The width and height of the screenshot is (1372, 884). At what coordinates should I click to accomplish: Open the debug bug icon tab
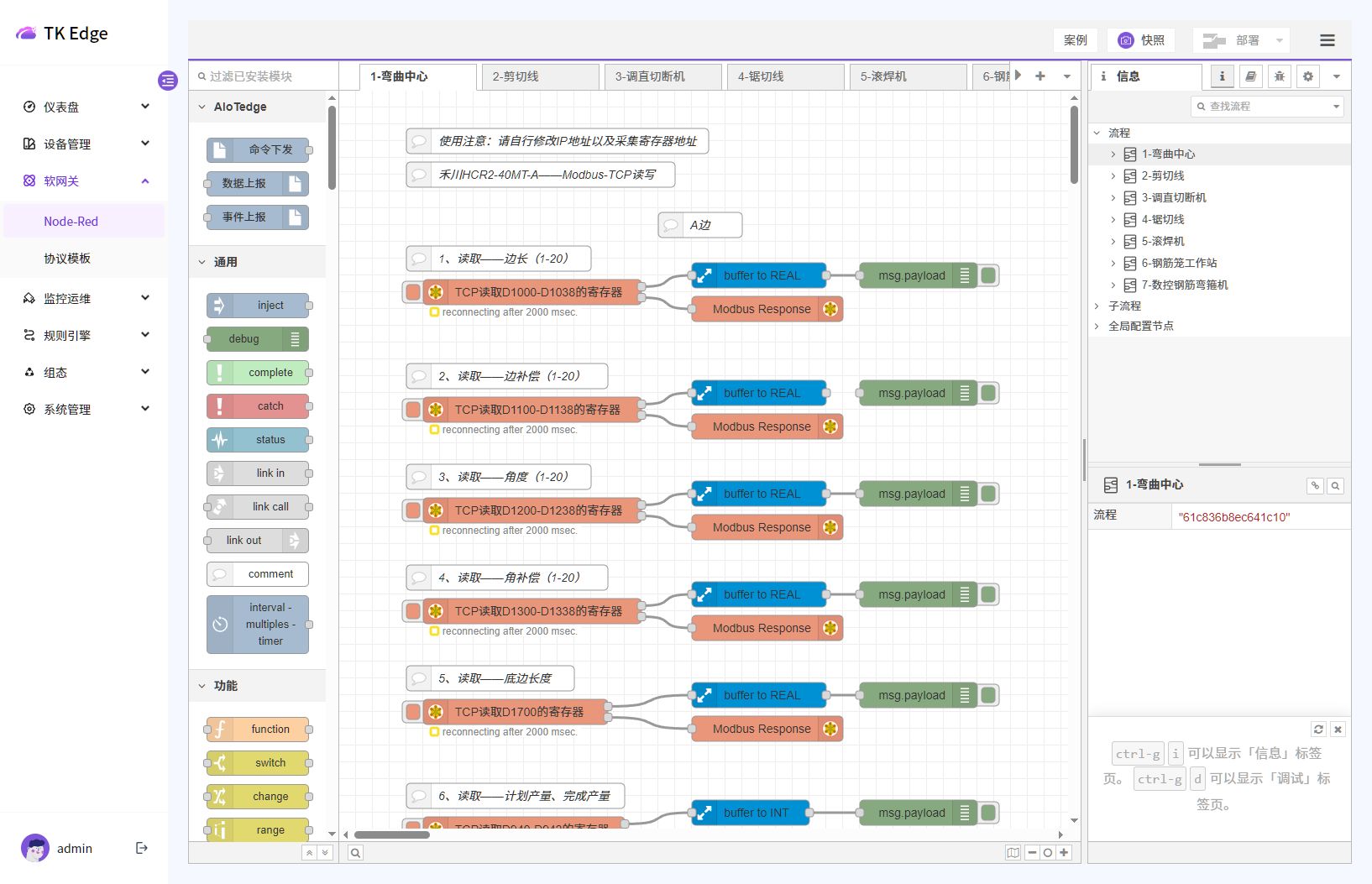pyautogui.click(x=1279, y=76)
